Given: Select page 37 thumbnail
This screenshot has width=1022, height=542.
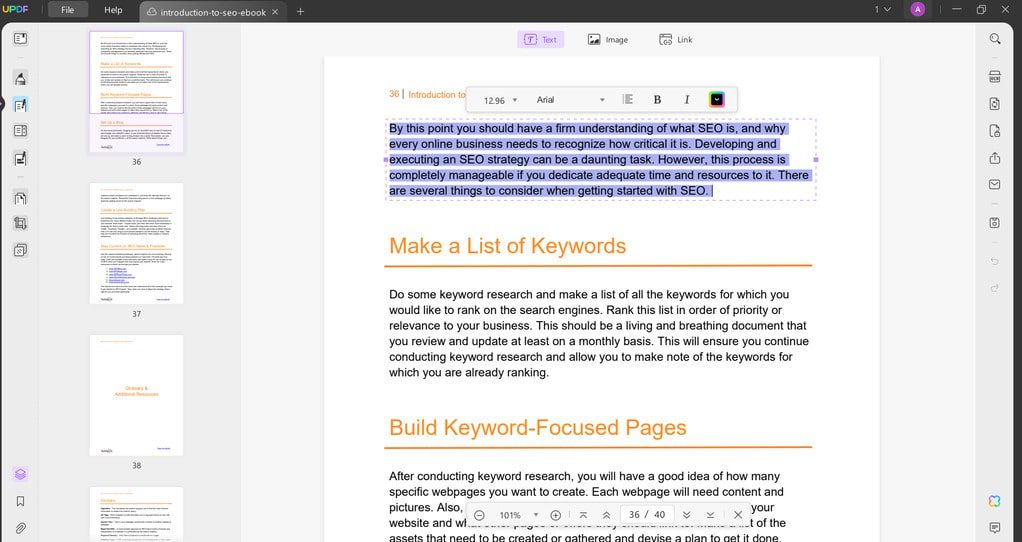Looking at the screenshot, I should 136,243.
